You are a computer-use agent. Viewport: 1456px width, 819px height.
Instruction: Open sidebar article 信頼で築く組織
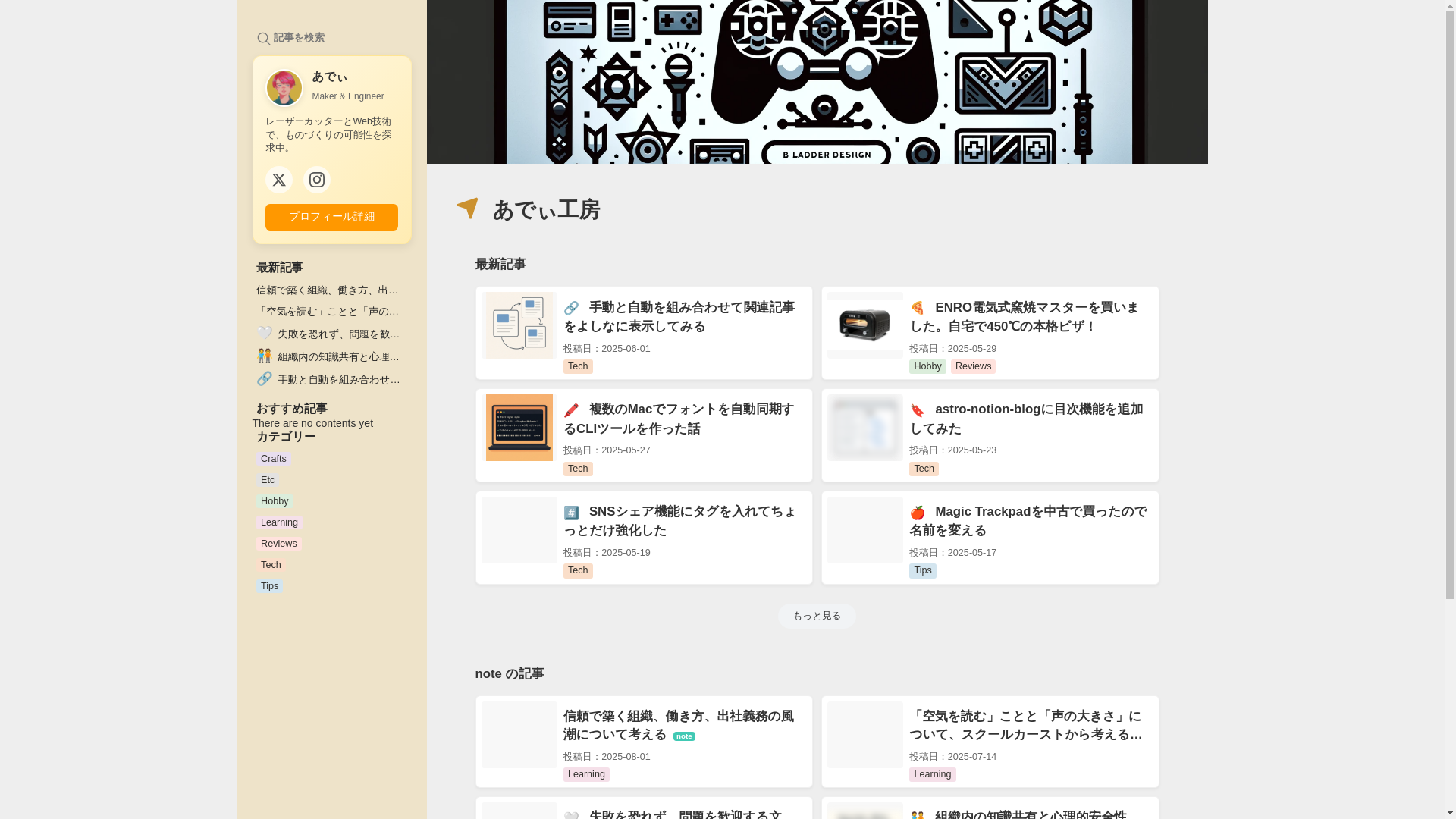coord(328,290)
